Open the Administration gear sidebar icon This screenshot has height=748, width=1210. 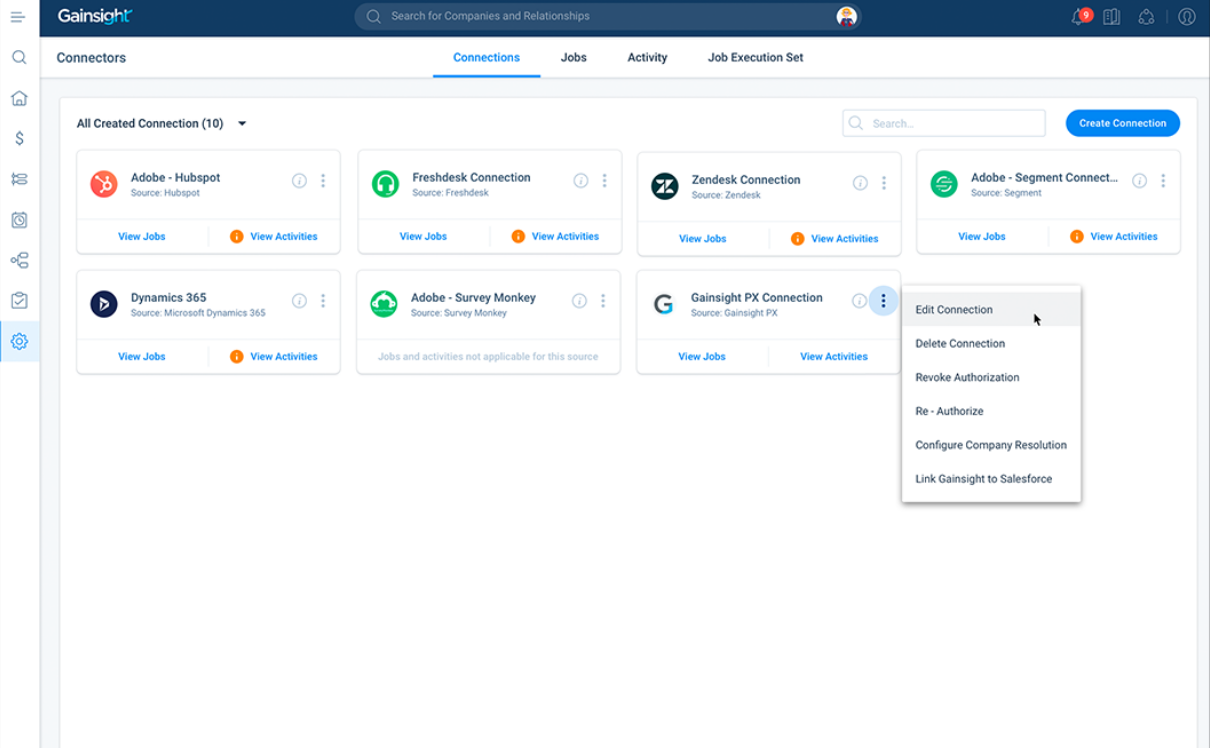pos(19,341)
